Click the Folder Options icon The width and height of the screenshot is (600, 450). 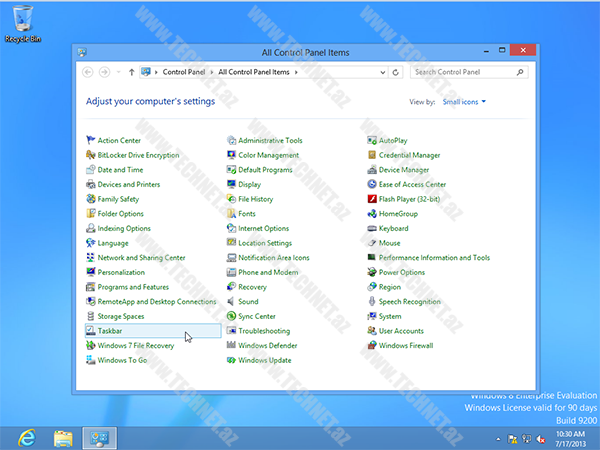91,214
